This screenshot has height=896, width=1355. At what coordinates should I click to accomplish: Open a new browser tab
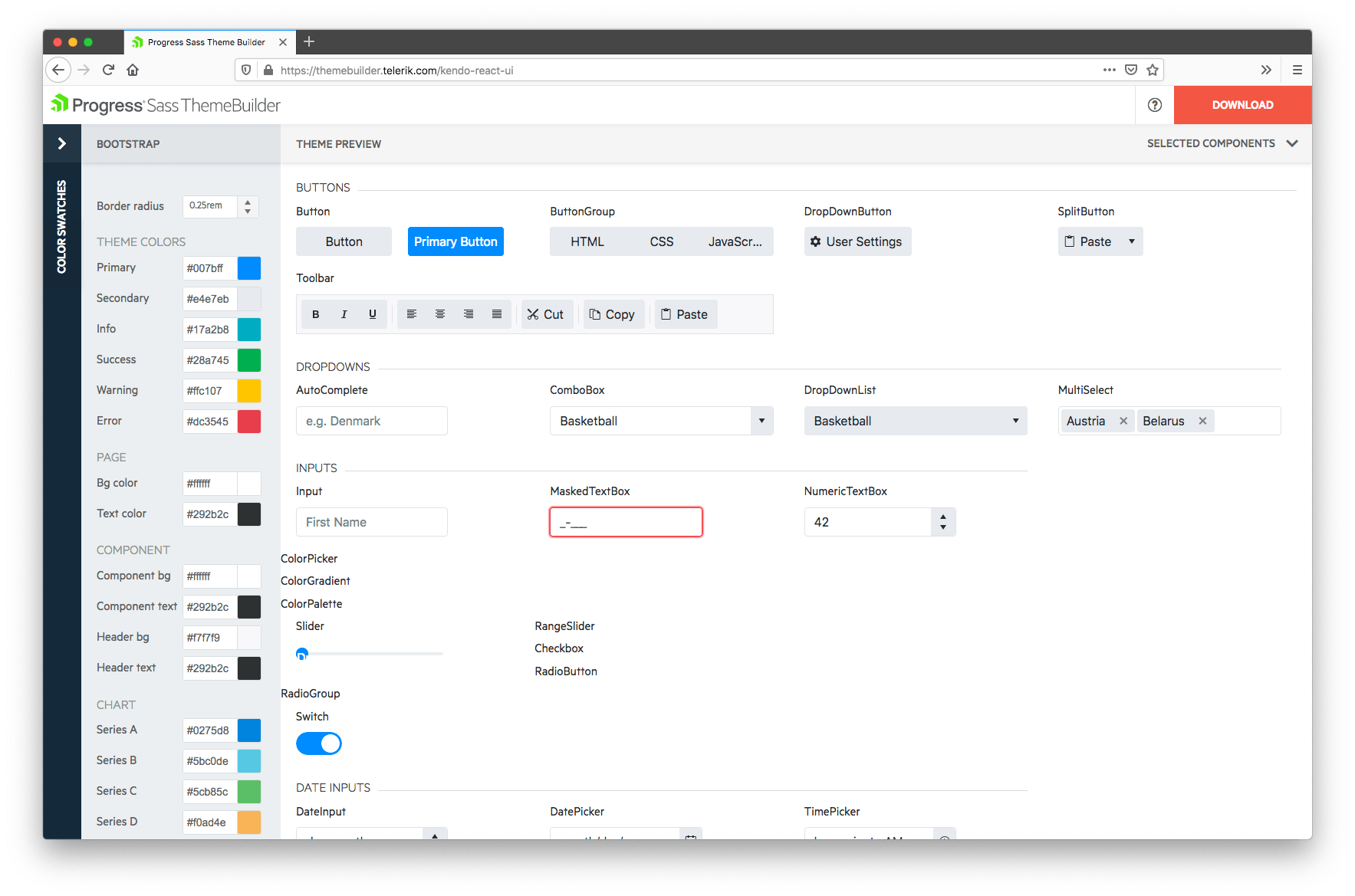tap(309, 41)
